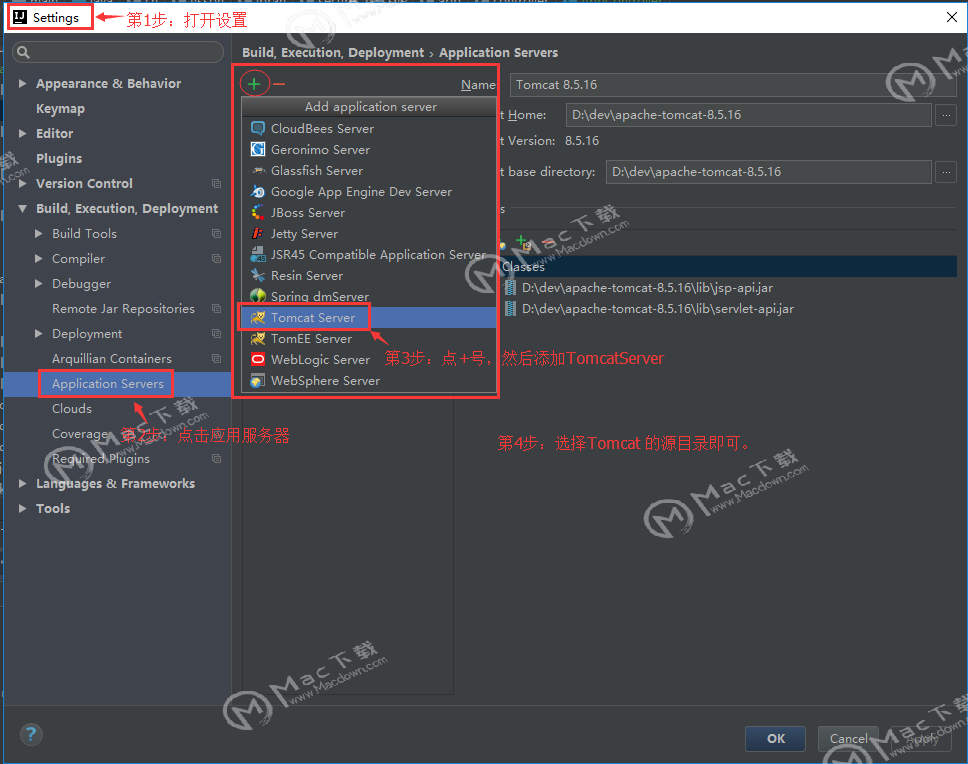The image size is (968, 764).
Task: Choose Jetty Server menu entry
Action: pyautogui.click(x=369, y=234)
